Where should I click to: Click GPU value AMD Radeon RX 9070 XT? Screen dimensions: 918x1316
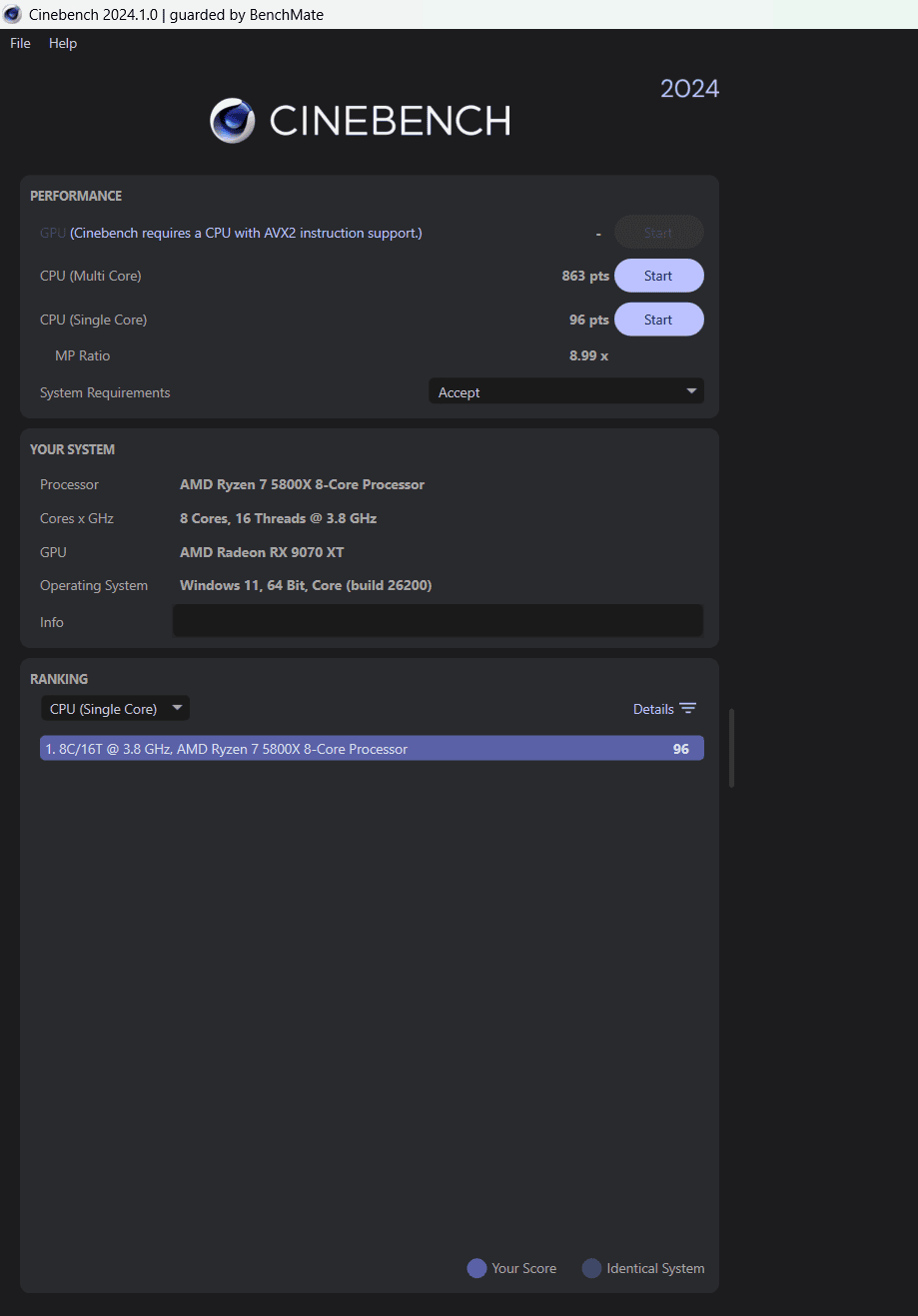[x=262, y=552]
